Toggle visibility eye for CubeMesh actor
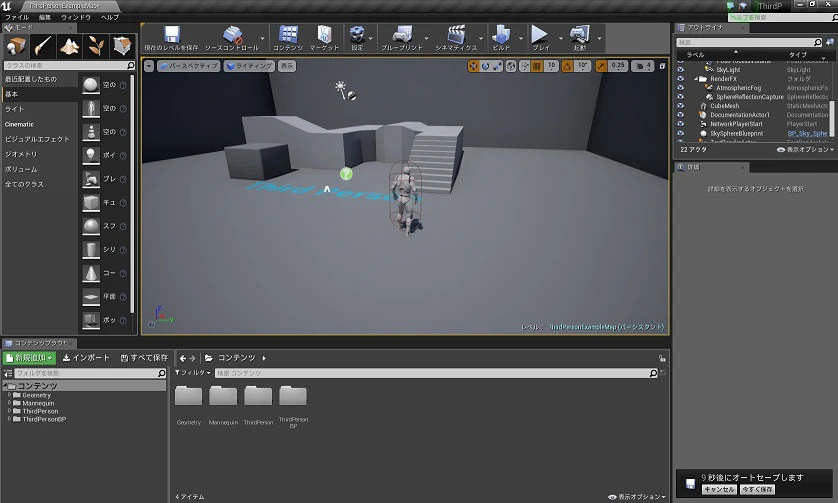The width and height of the screenshot is (838, 503). coord(680,106)
